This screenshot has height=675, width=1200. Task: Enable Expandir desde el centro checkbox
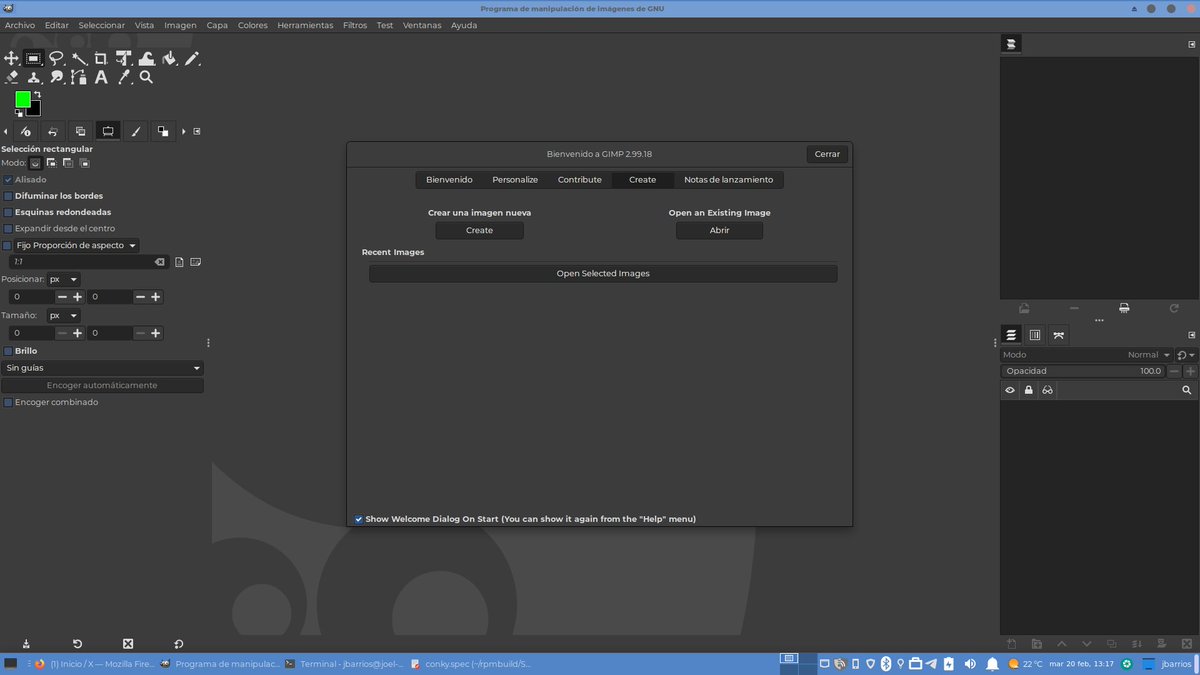tap(8, 228)
